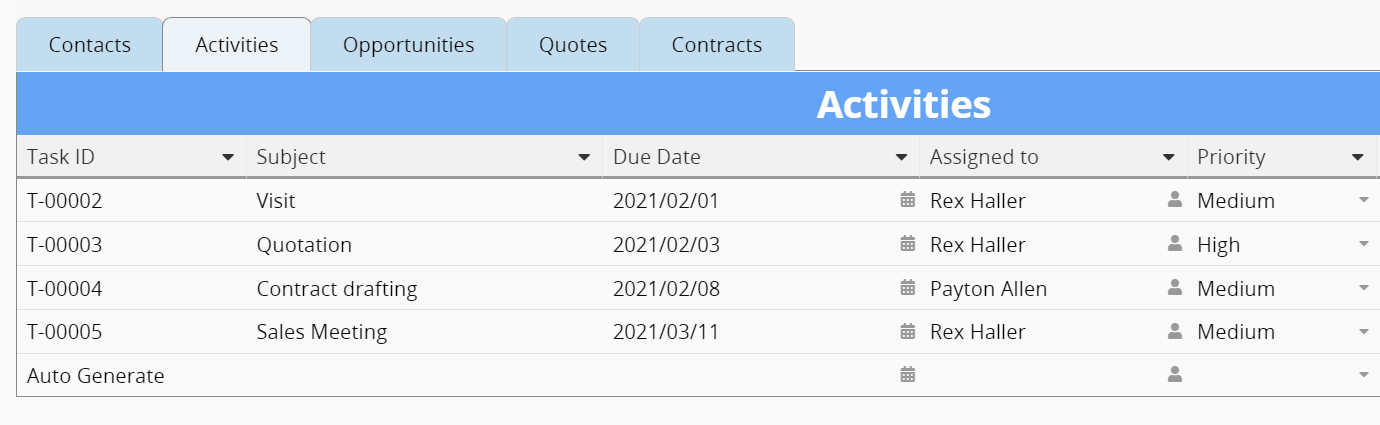1380x425 pixels.
Task: Click person icon next to Payton Allen
Action: [1175, 288]
